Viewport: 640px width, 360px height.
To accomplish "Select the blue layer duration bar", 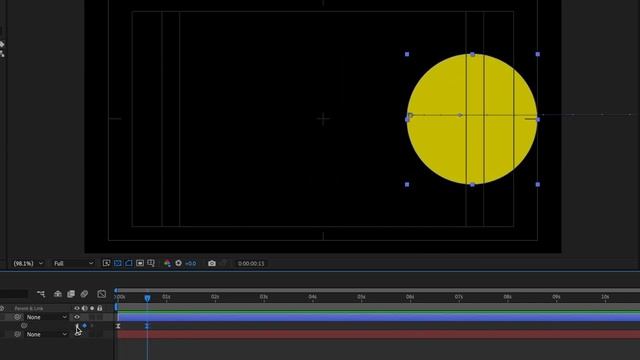I will [378, 317].
